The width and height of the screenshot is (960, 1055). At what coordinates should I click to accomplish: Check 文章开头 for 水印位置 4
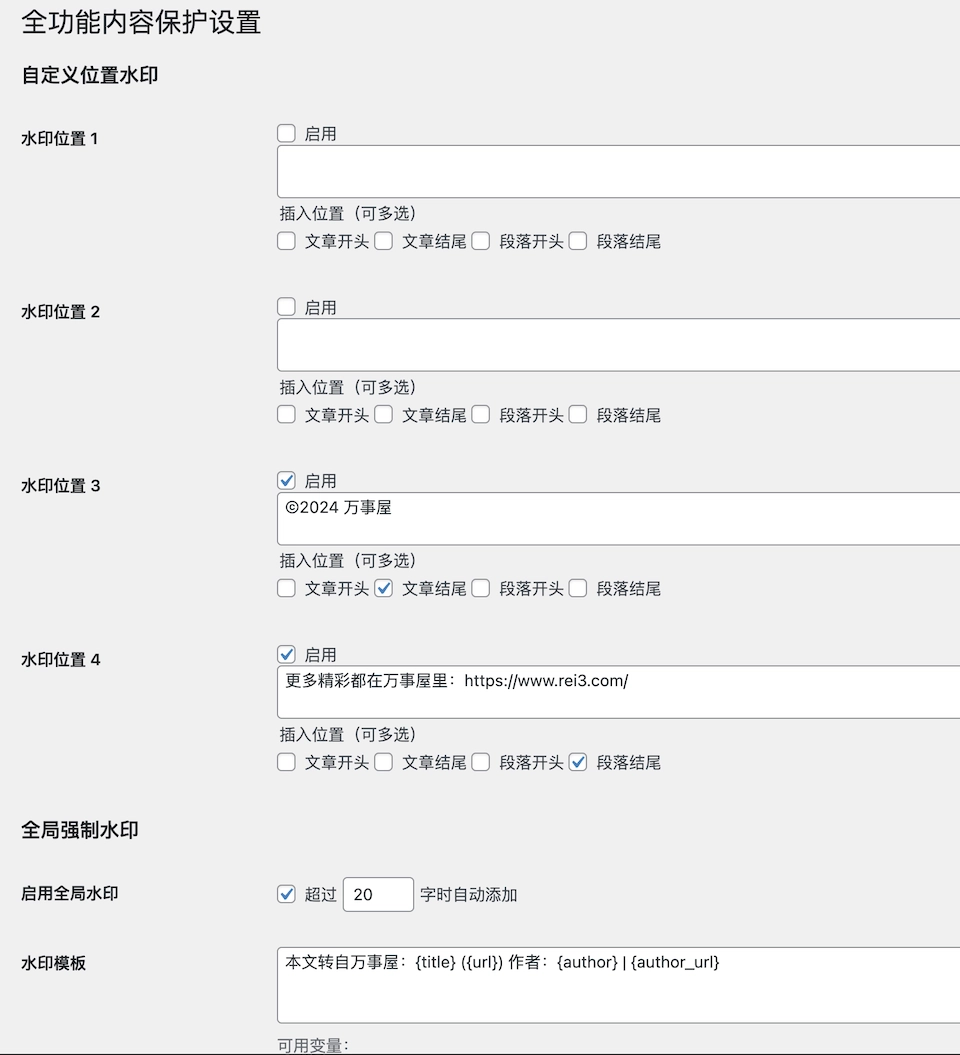287,762
